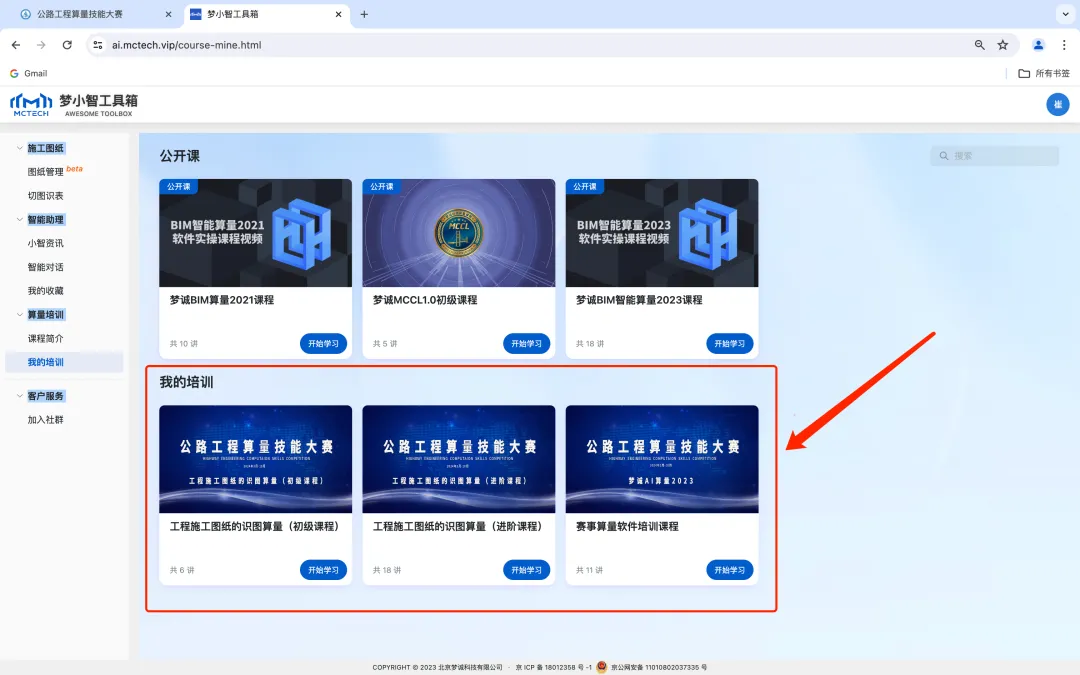Collapse the 施工图纸 sidebar section
1080x675 pixels.
click(x=21, y=147)
